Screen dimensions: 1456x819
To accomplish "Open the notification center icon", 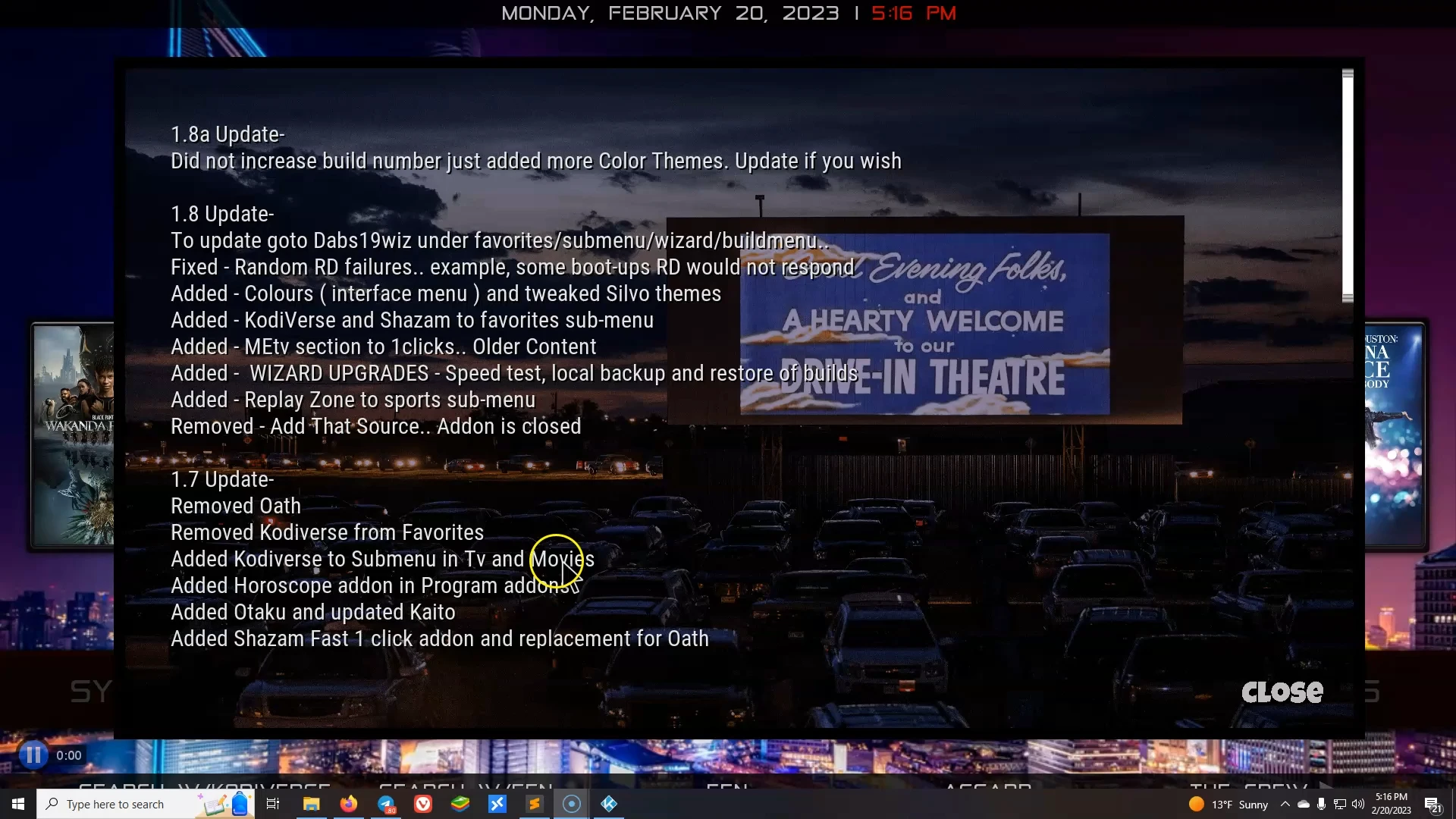I will click(1432, 805).
